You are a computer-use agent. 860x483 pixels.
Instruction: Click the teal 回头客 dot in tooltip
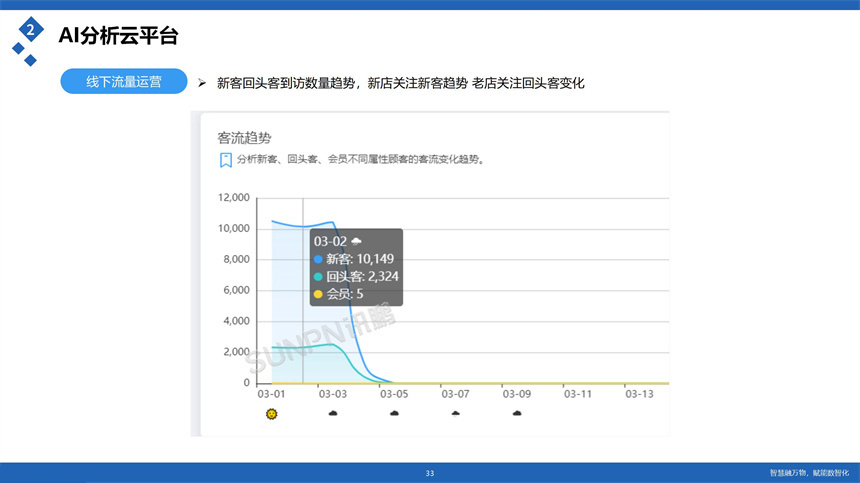point(318,276)
